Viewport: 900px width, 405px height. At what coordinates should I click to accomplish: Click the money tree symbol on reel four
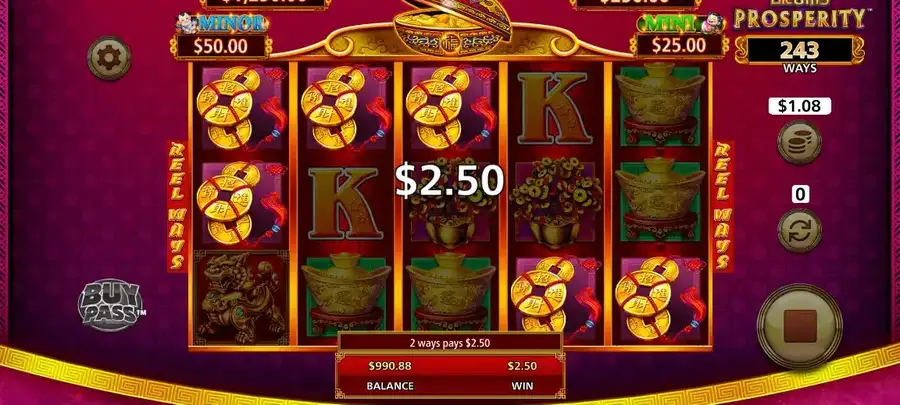[554, 202]
